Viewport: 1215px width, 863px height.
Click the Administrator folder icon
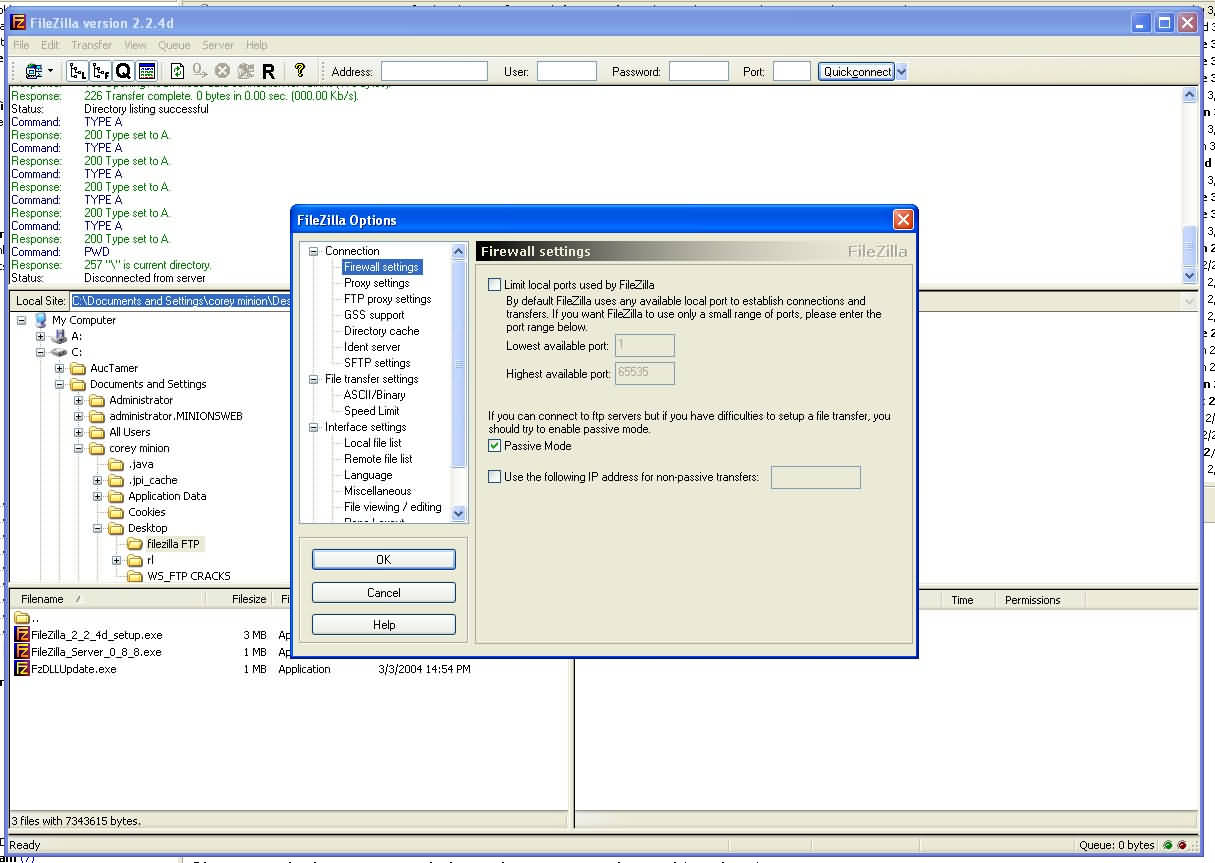click(98, 400)
